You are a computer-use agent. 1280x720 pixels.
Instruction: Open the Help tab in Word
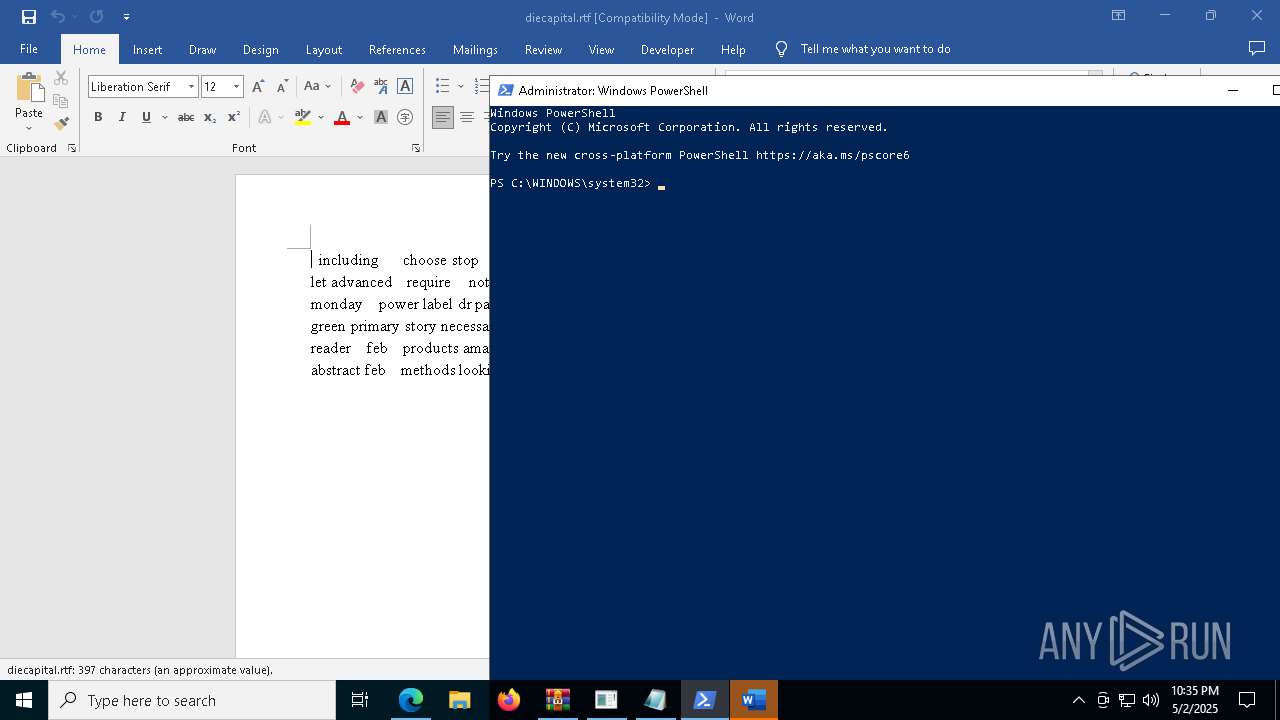[x=733, y=49]
